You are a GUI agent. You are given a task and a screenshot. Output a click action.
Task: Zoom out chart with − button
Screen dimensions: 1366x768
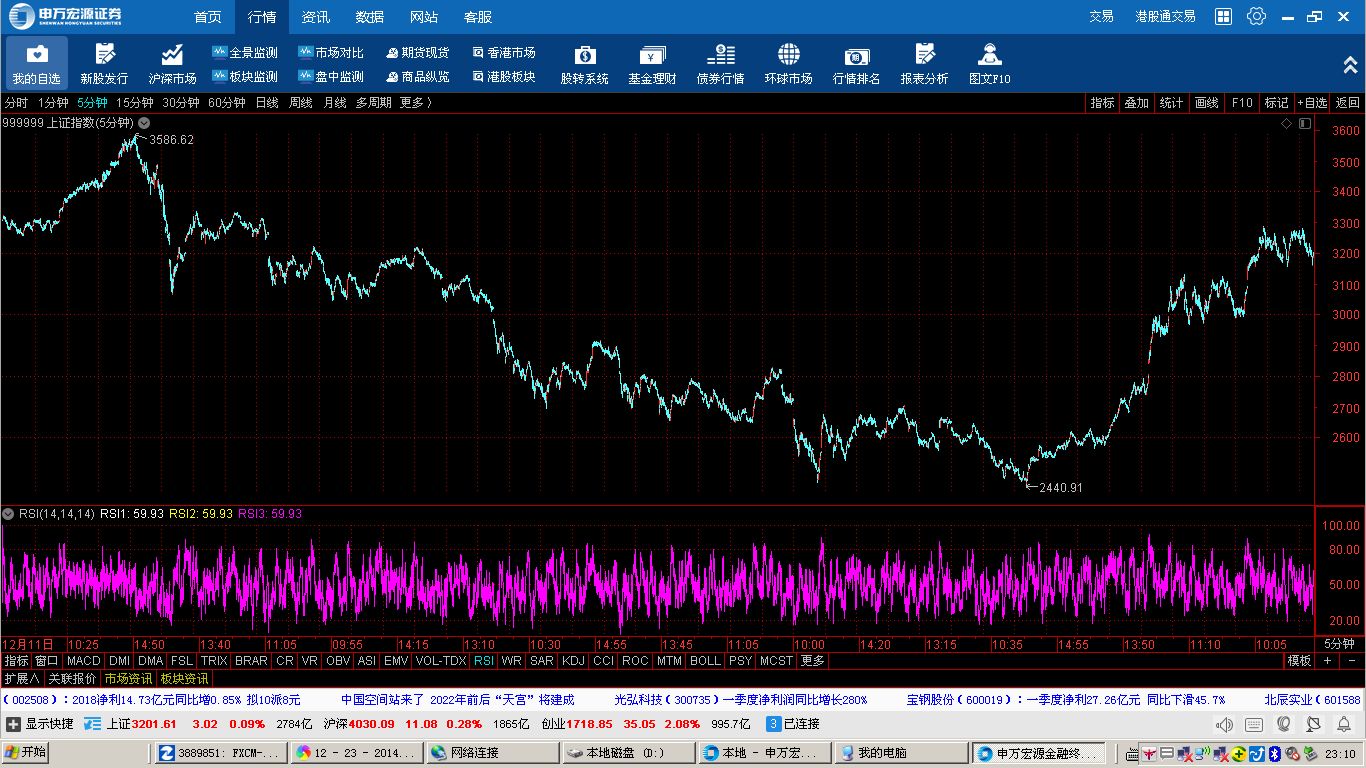[1351, 660]
